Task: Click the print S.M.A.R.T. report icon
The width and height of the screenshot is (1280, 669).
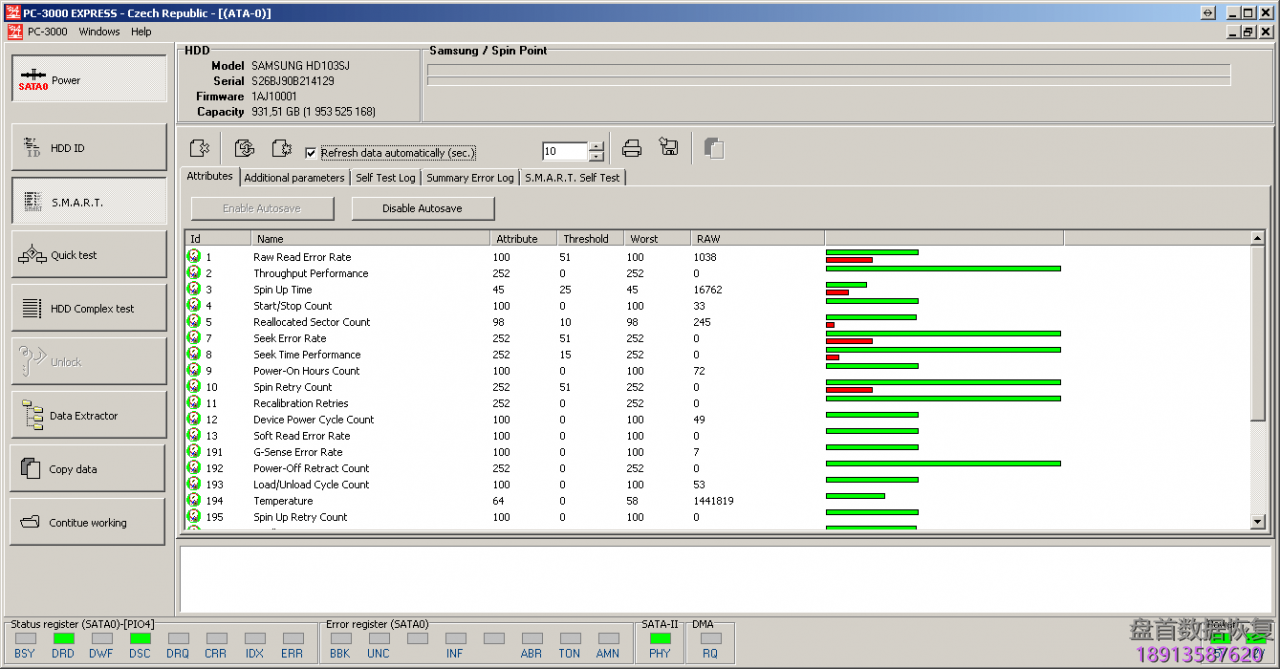Action: click(x=632, y=149)
